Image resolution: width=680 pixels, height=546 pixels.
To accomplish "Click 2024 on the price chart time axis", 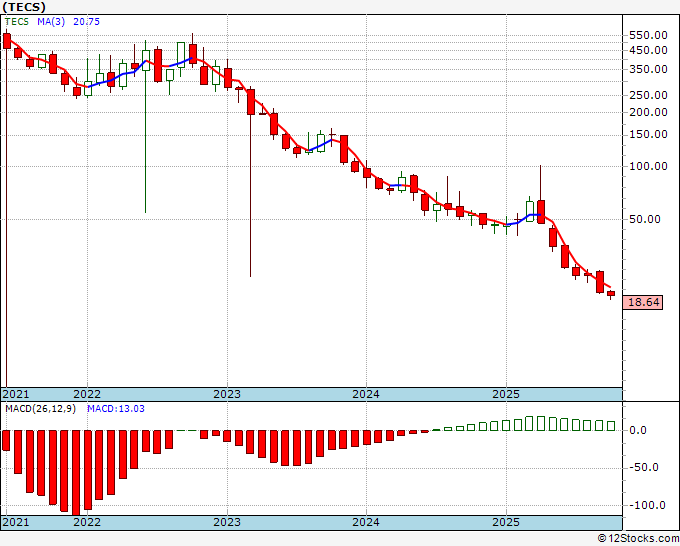I will 366,394.
